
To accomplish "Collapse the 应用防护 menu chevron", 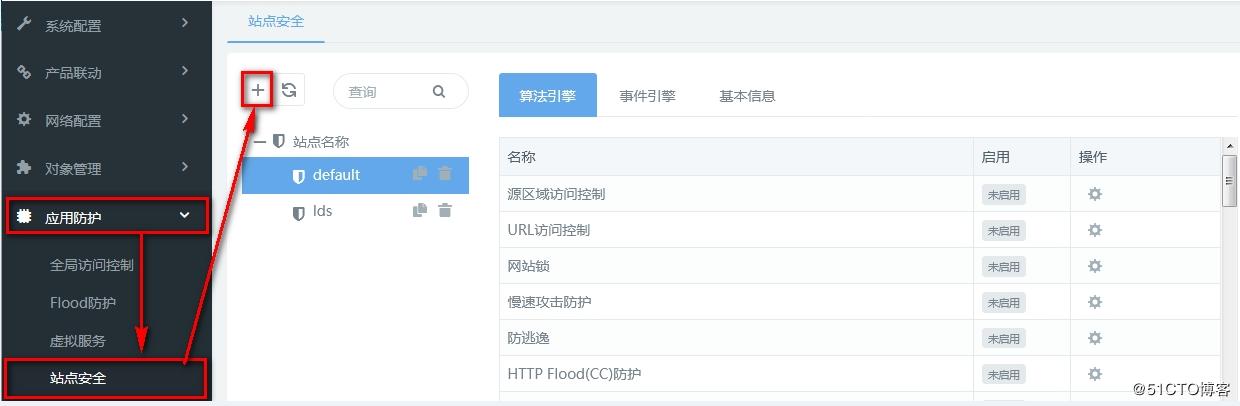I will [184, 215].
